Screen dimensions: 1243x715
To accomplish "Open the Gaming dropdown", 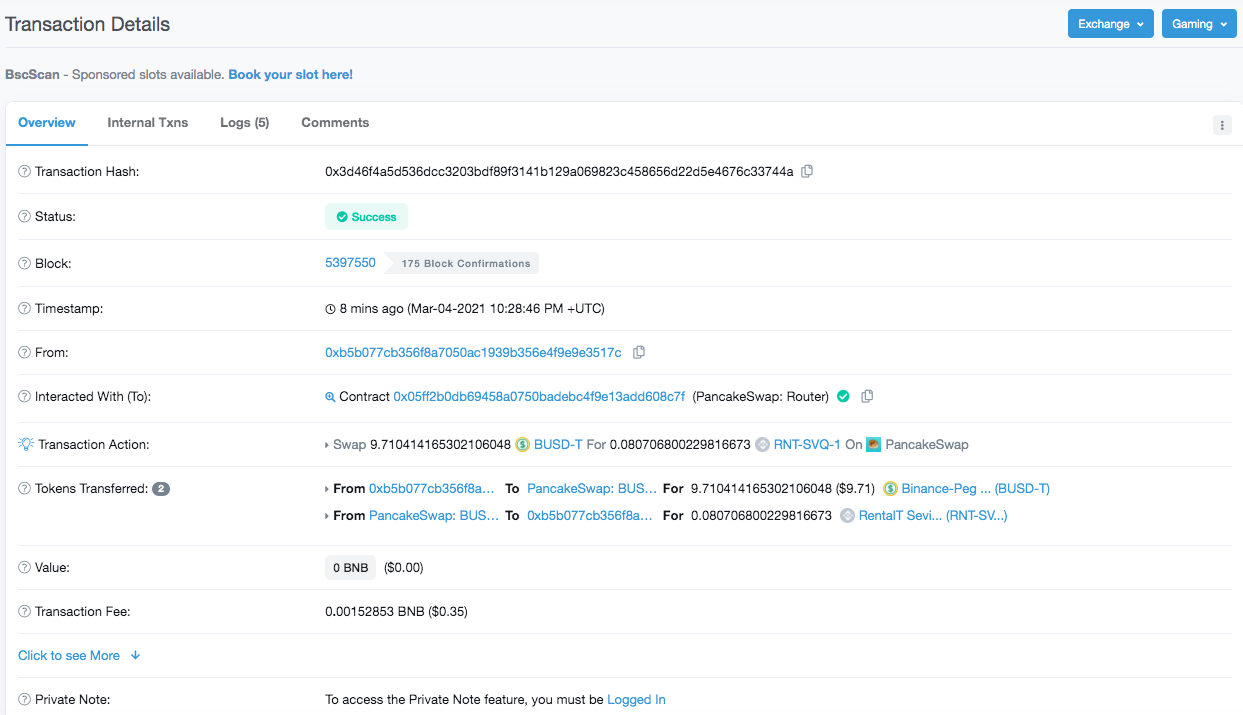I will [1199, 24].
